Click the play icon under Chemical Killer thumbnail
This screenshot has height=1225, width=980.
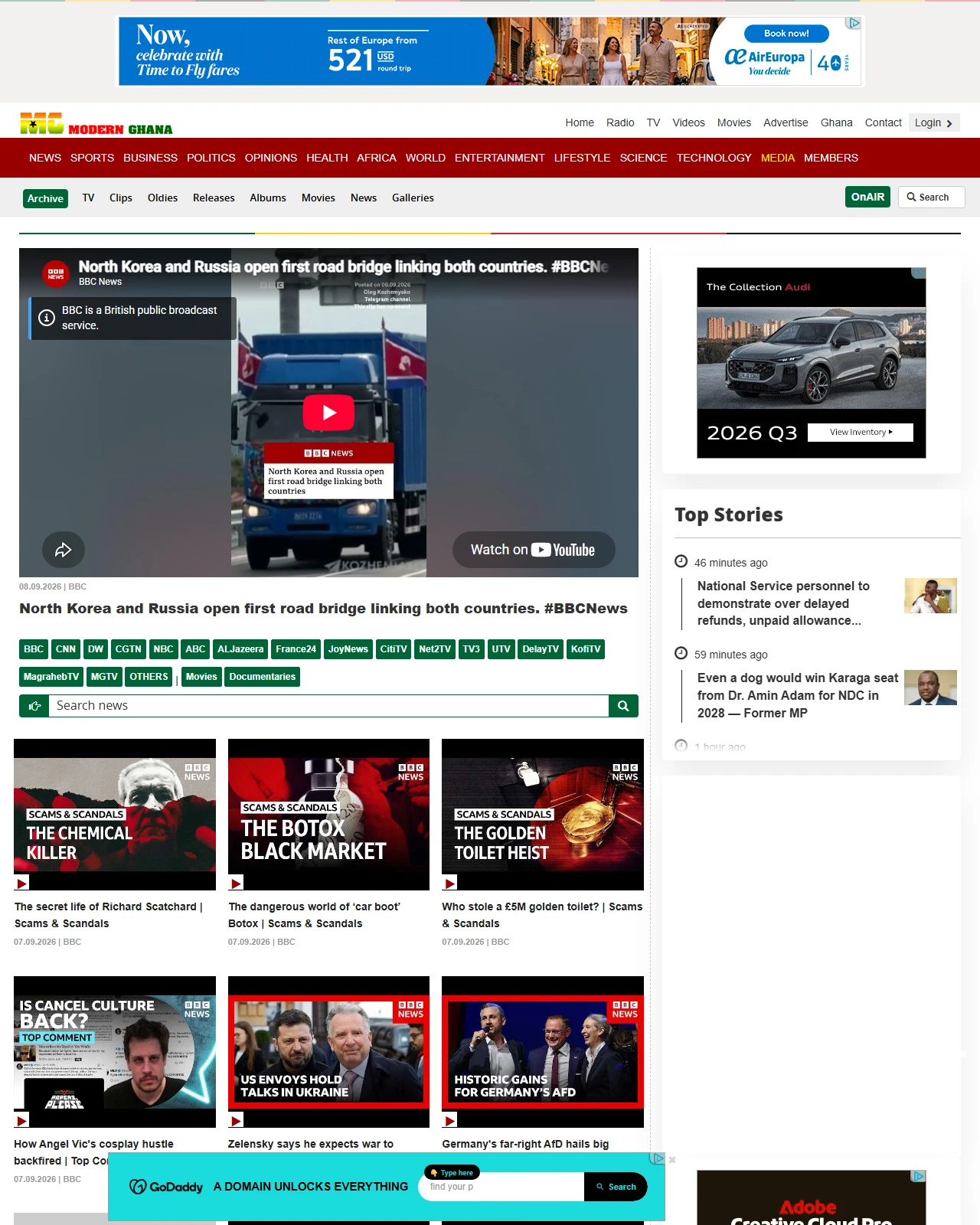[22, 884]
